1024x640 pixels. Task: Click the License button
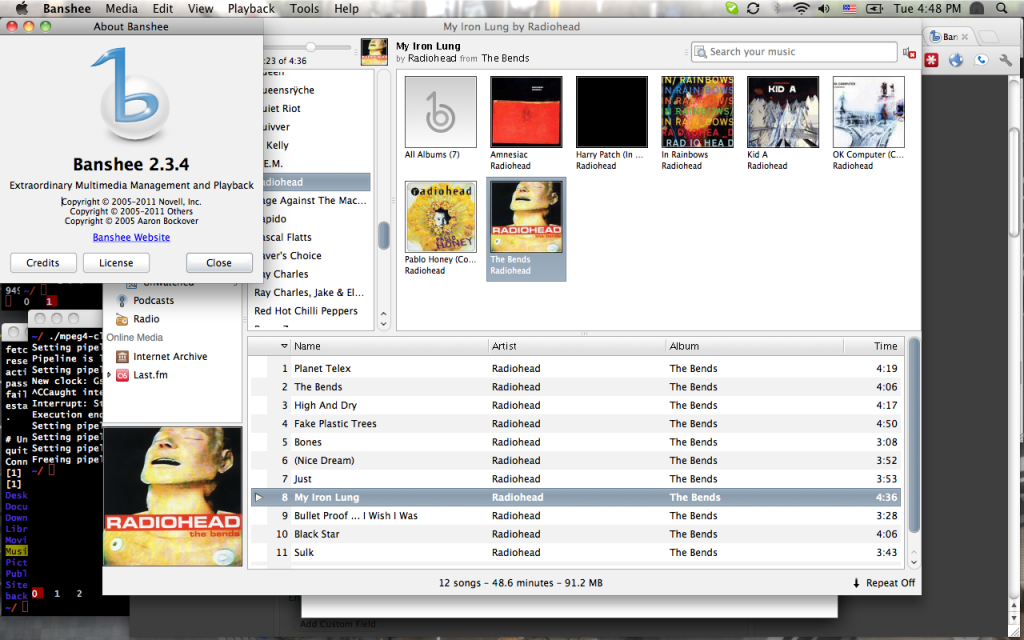click(x=116, y=263)
